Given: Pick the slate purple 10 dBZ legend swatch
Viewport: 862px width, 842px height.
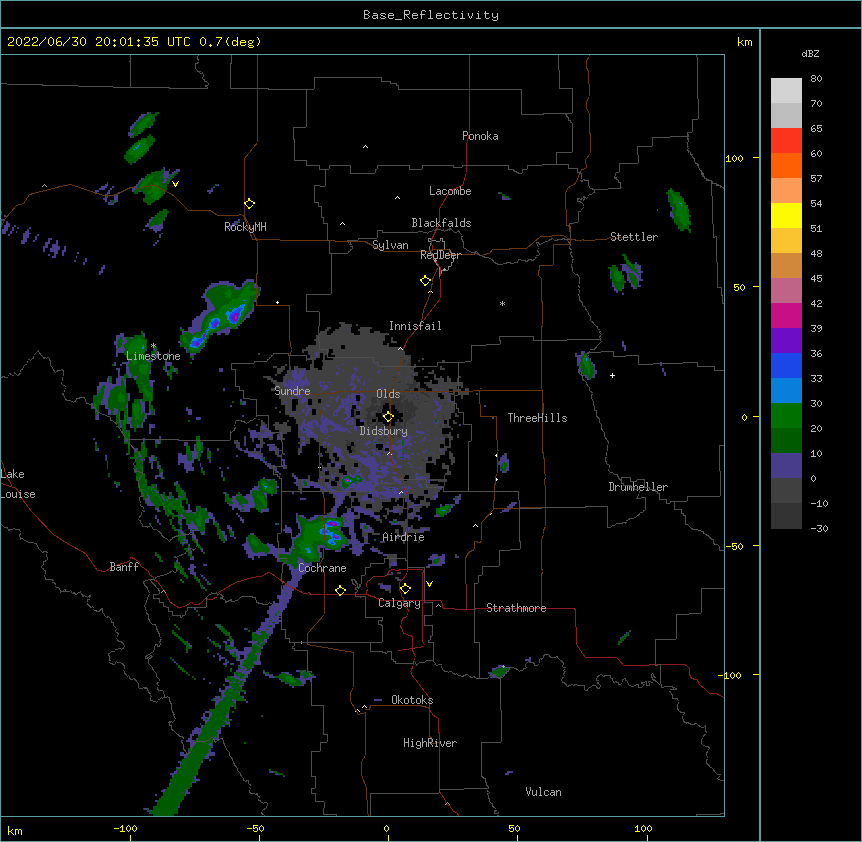Looking at the screenshot, I should point(786,466).
